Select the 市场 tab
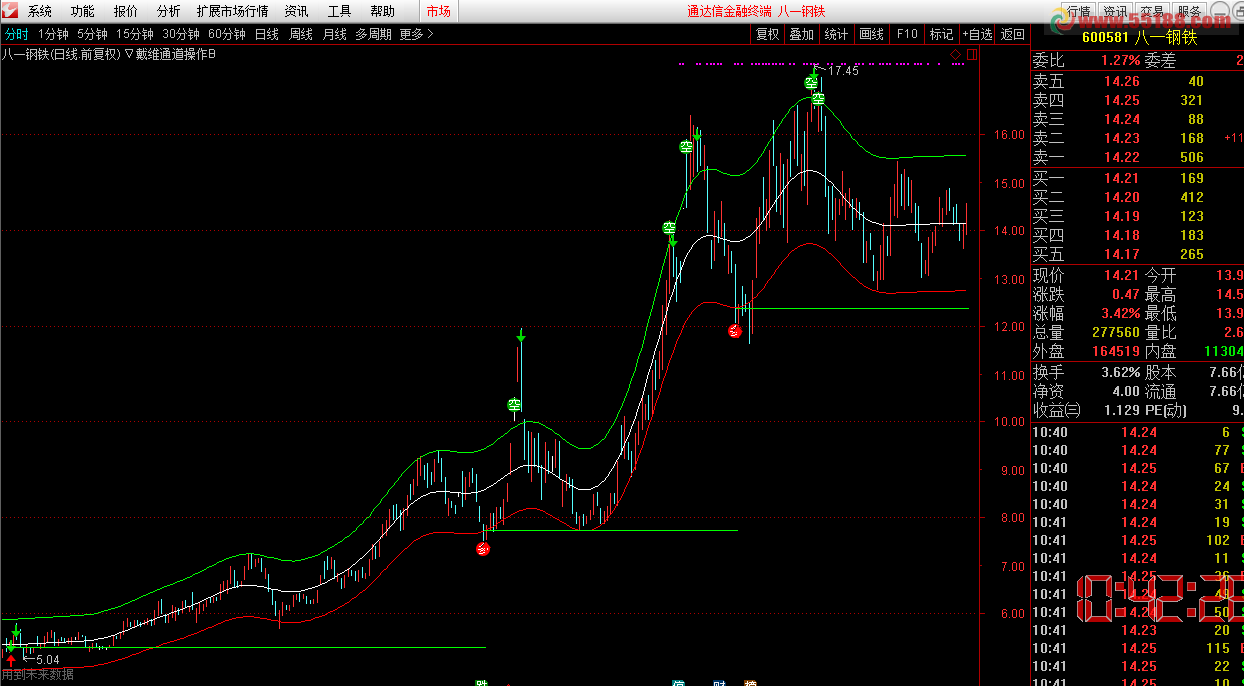 point(438,12)
